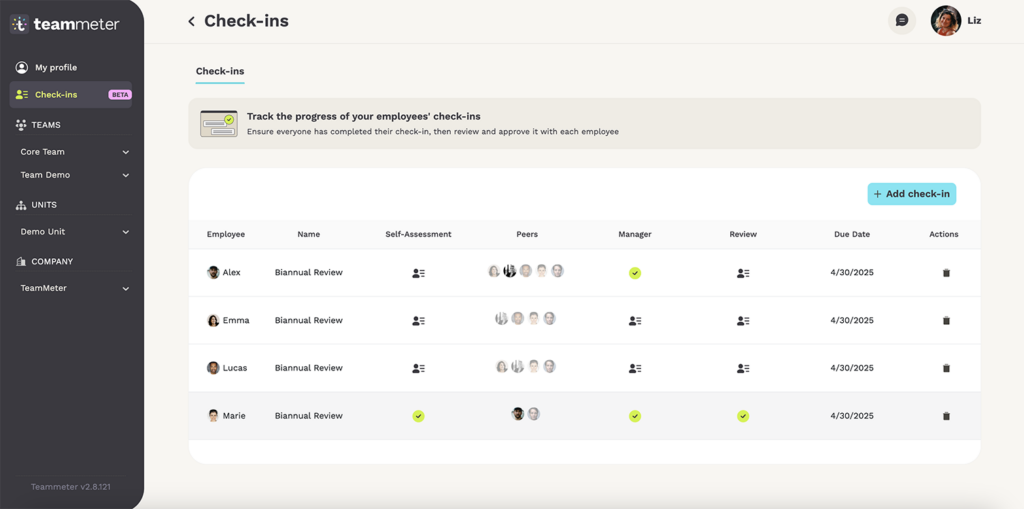This screenshot has width=1024, height=509.
Task: Expand the Team Demo chevron
Action: tap(126, 175)
